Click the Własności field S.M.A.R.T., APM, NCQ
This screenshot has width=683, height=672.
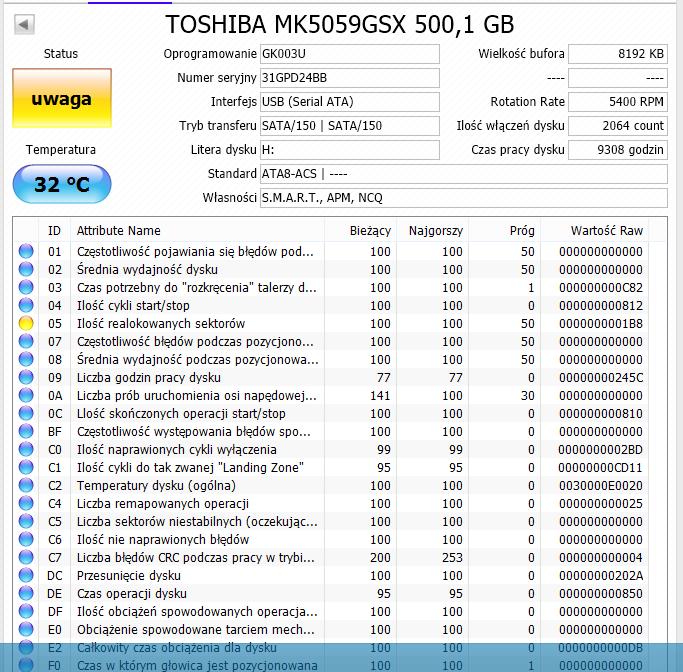(x=463, y=198)
